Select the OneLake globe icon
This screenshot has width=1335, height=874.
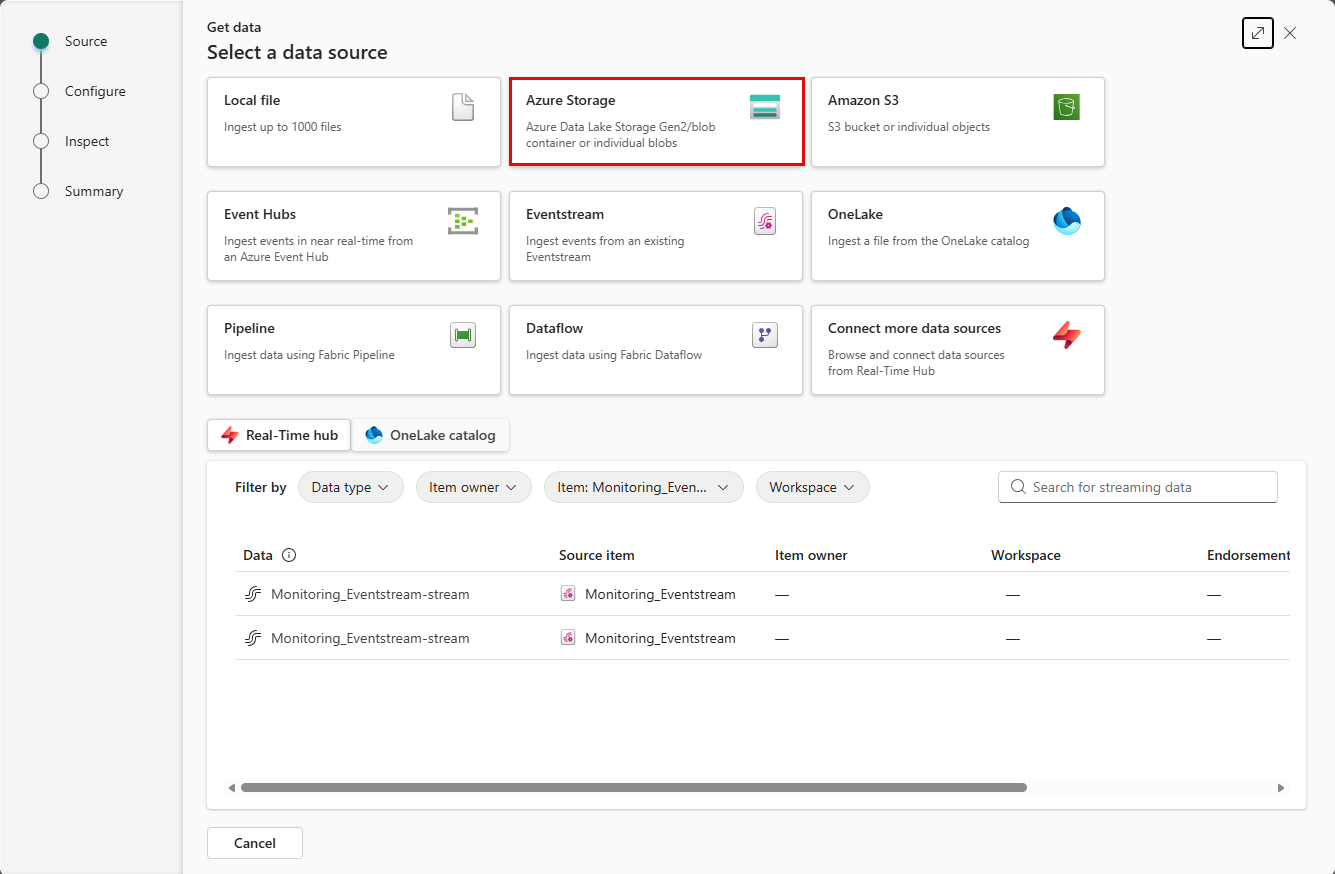tap(1067, 221)
